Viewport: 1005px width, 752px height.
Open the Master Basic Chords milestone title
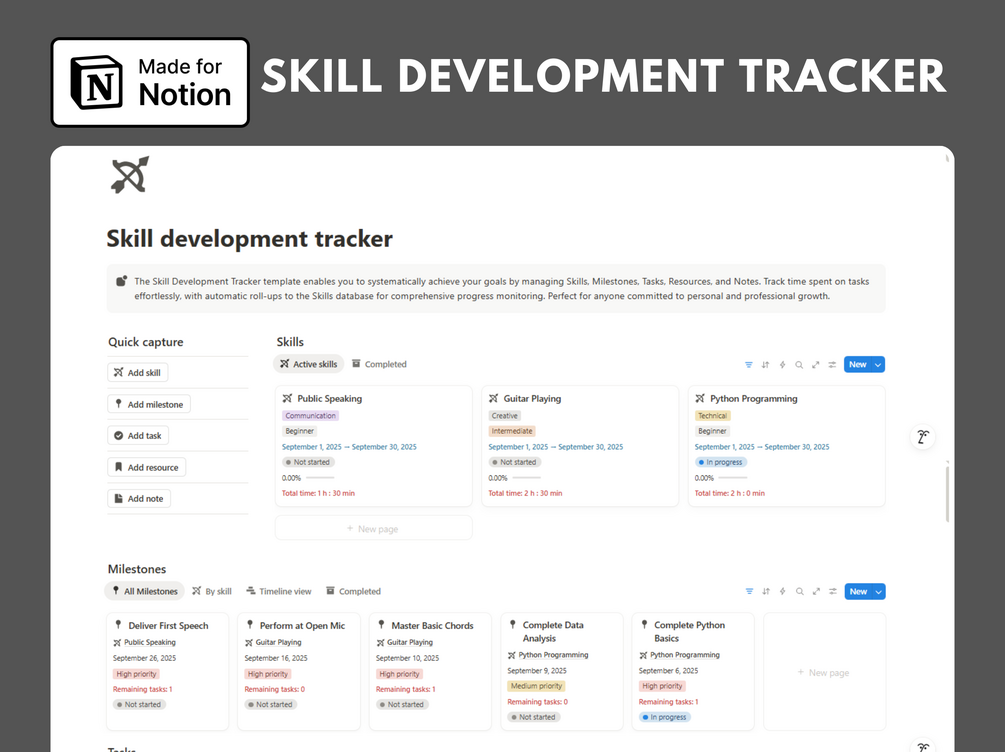432,626
